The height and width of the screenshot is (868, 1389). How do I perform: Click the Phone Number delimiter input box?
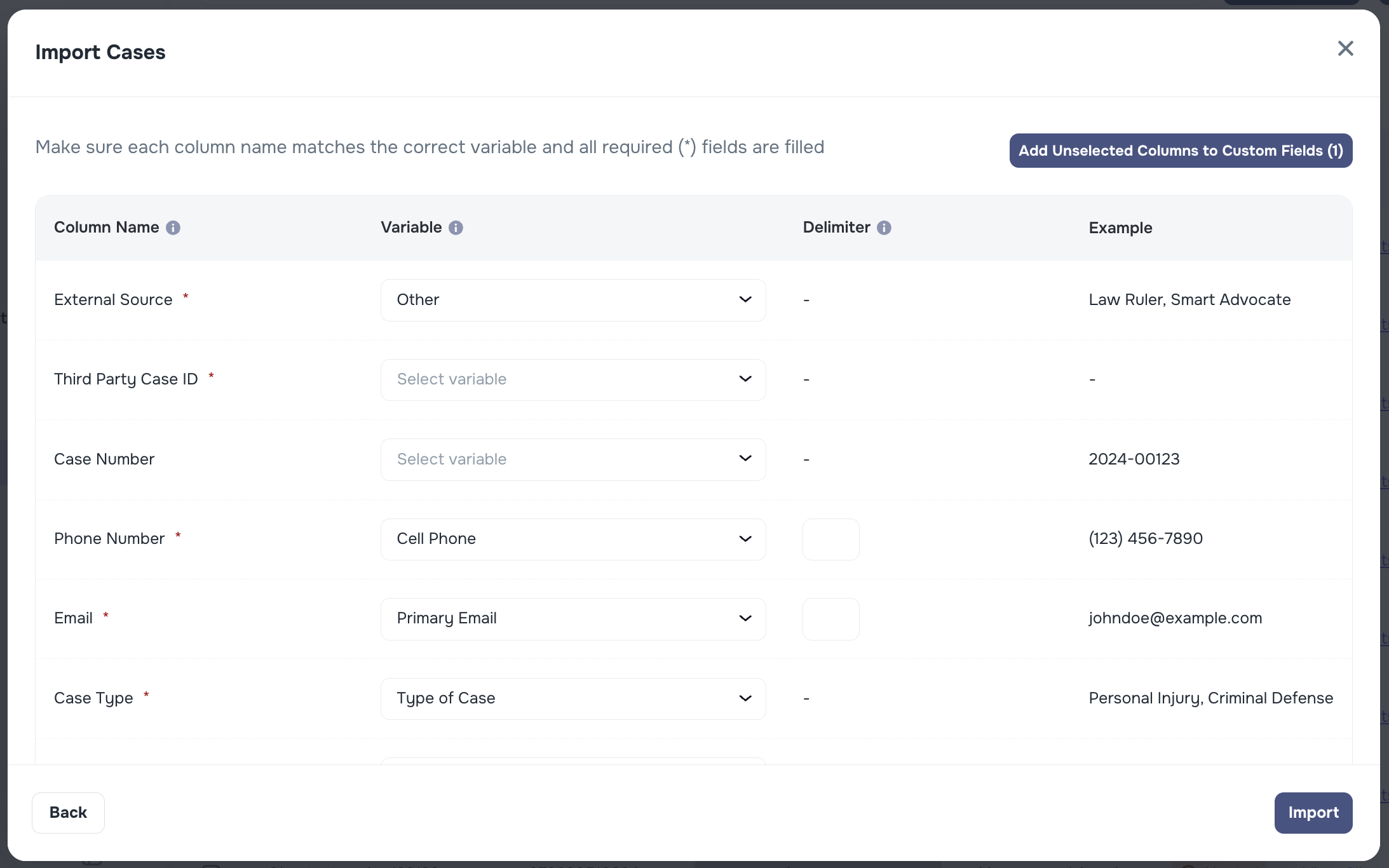click(x=831, y=539)
